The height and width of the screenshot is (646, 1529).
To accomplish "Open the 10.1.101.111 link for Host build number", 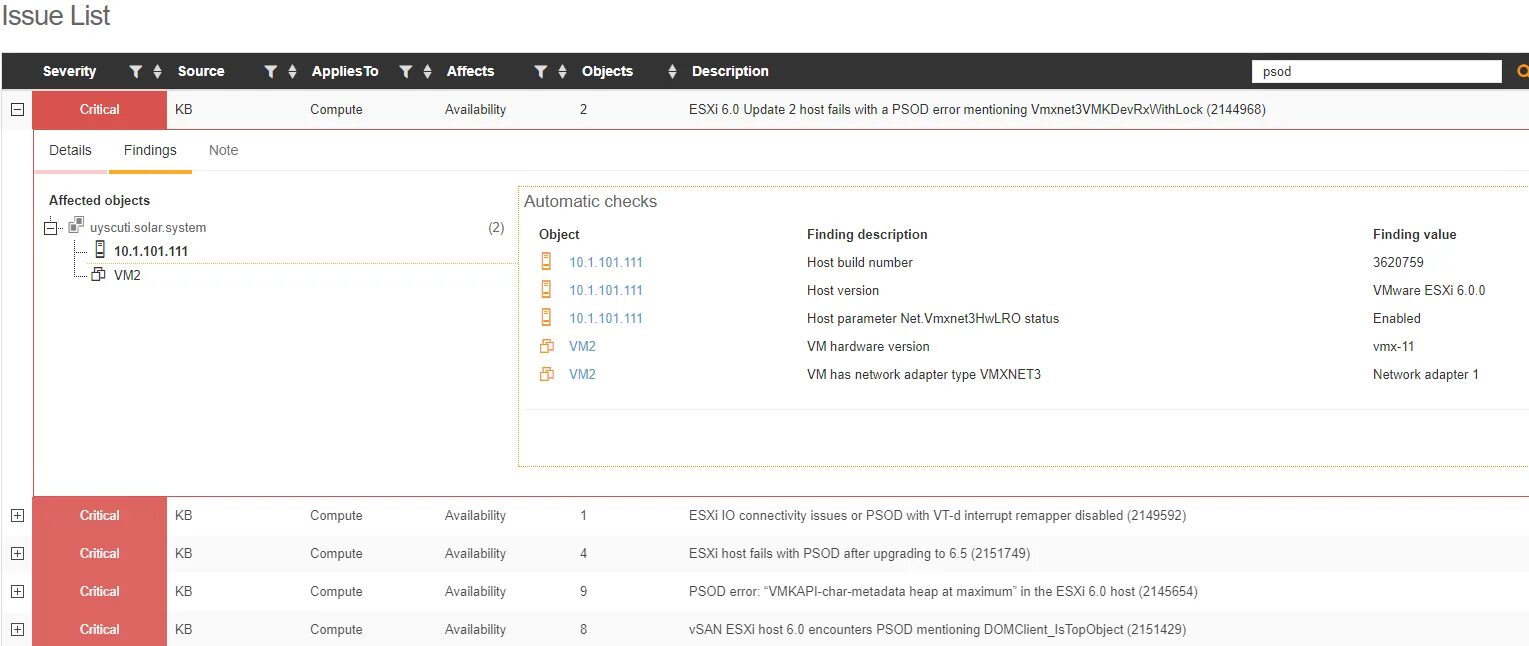I will point(606,262).
